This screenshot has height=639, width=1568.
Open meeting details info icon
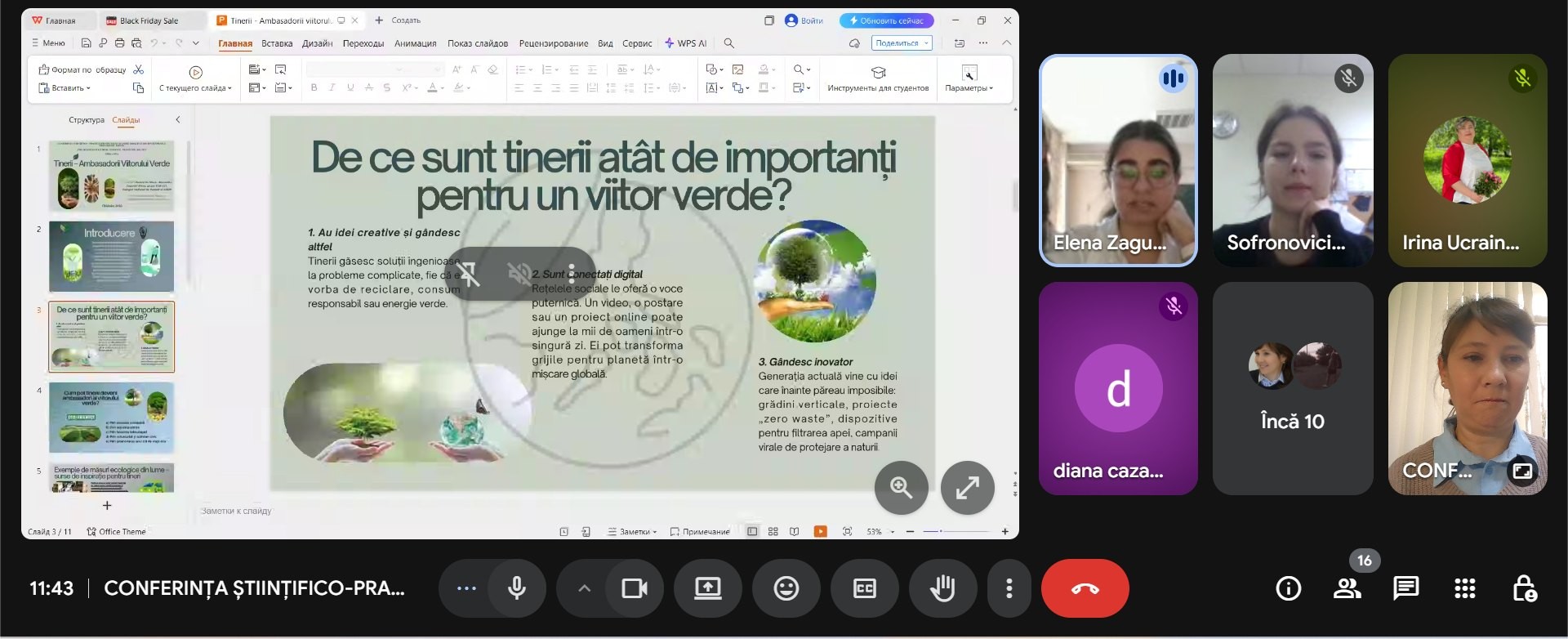click(1288, 588)
